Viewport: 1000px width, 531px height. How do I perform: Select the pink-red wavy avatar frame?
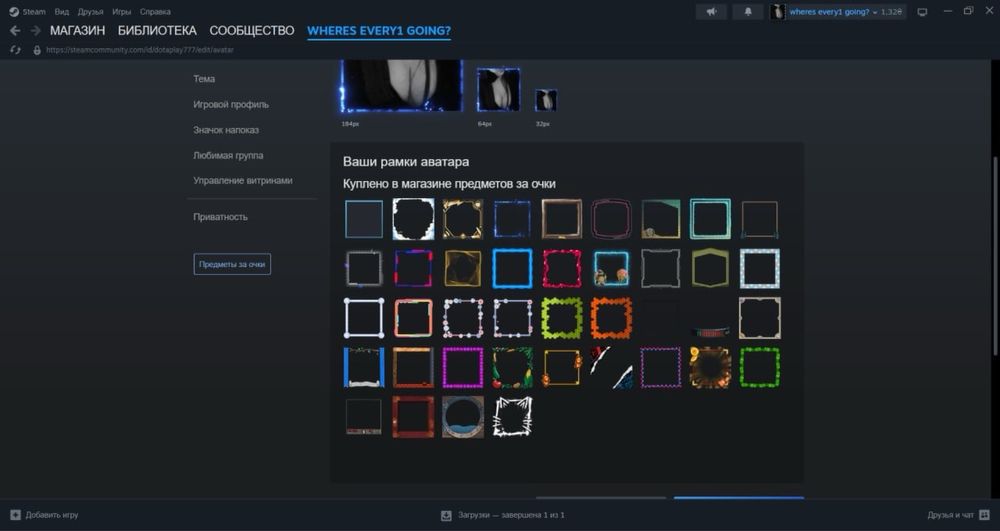[x=562, y=268]
